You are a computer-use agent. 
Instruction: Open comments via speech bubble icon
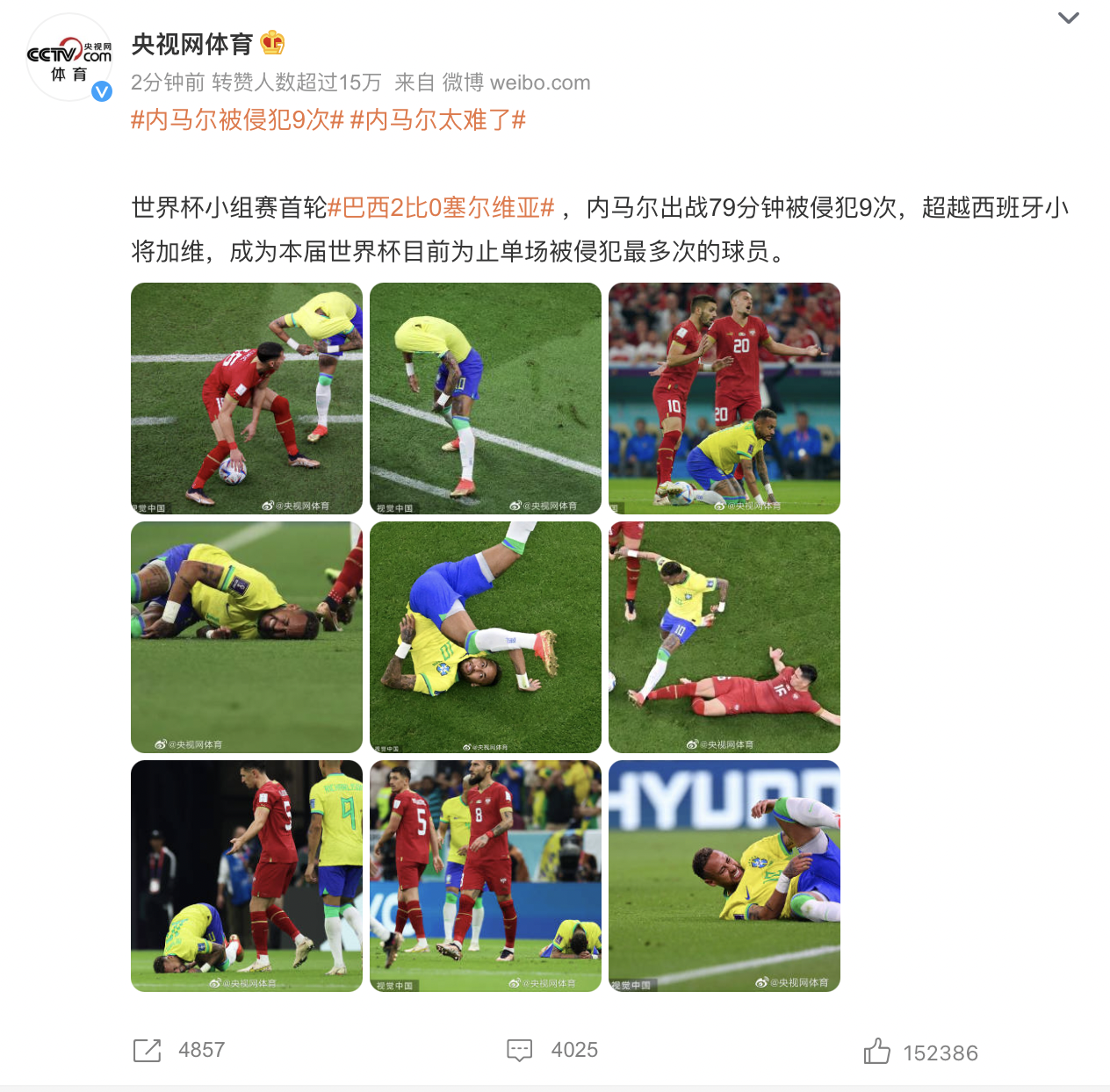click(520, 1050)
